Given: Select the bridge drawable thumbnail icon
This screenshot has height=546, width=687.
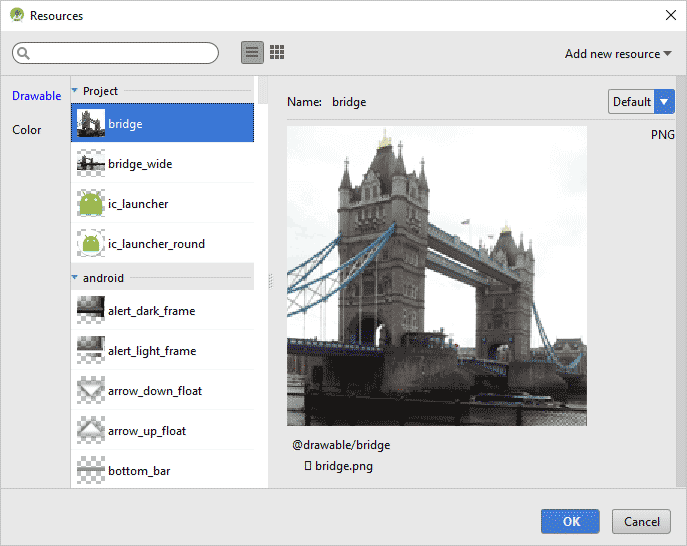Looking at the screenshot, I should pyautogui.click(x=91, y=124).
